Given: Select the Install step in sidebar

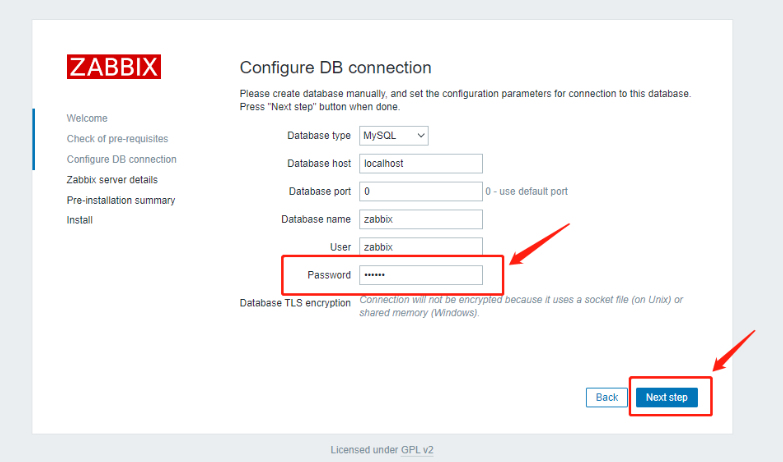Looking at the screenshot, I should (x=79, y=220).
